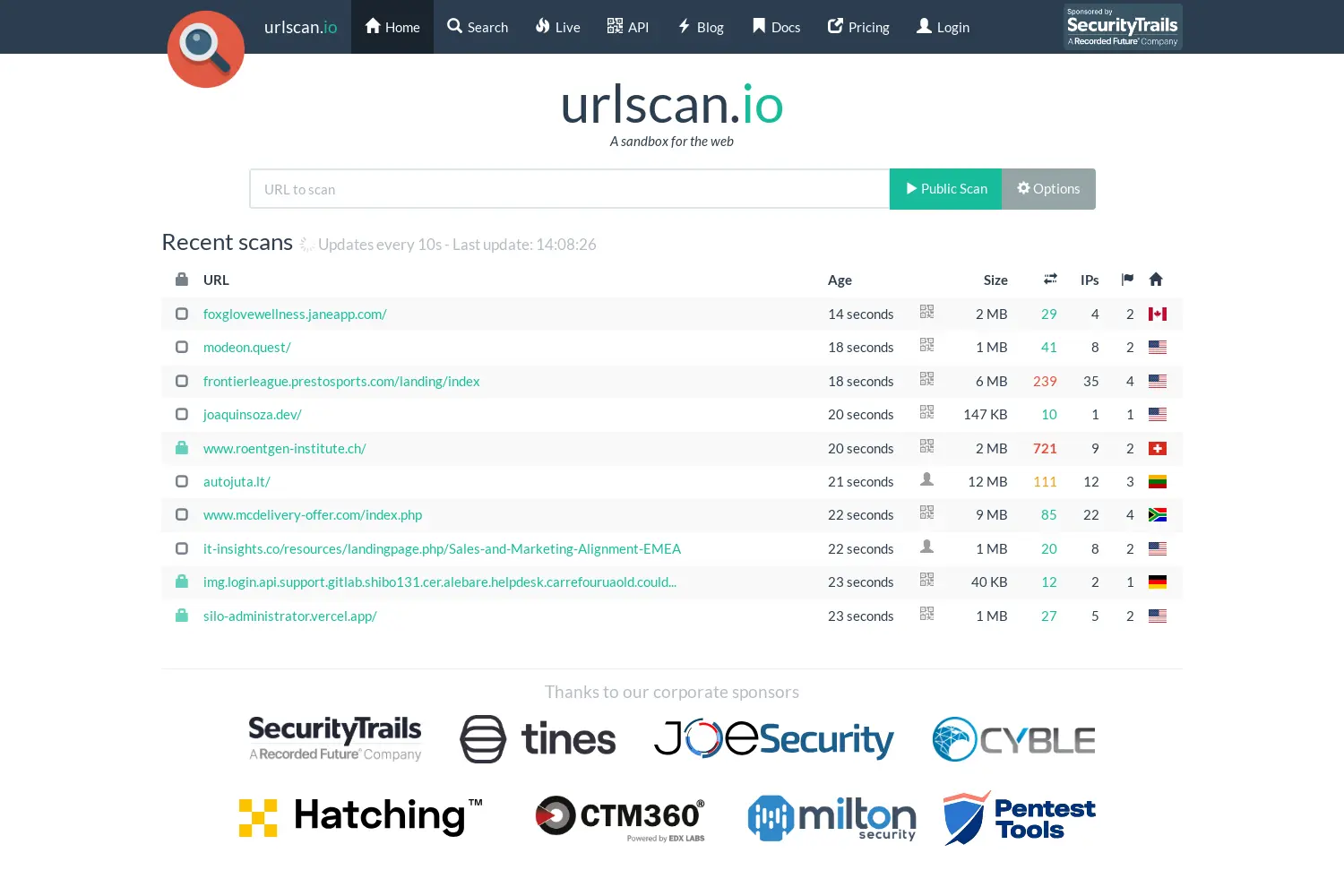Screen dimensions: 1344x896
Task: Open the Home menu item
Action: point(392,27)
